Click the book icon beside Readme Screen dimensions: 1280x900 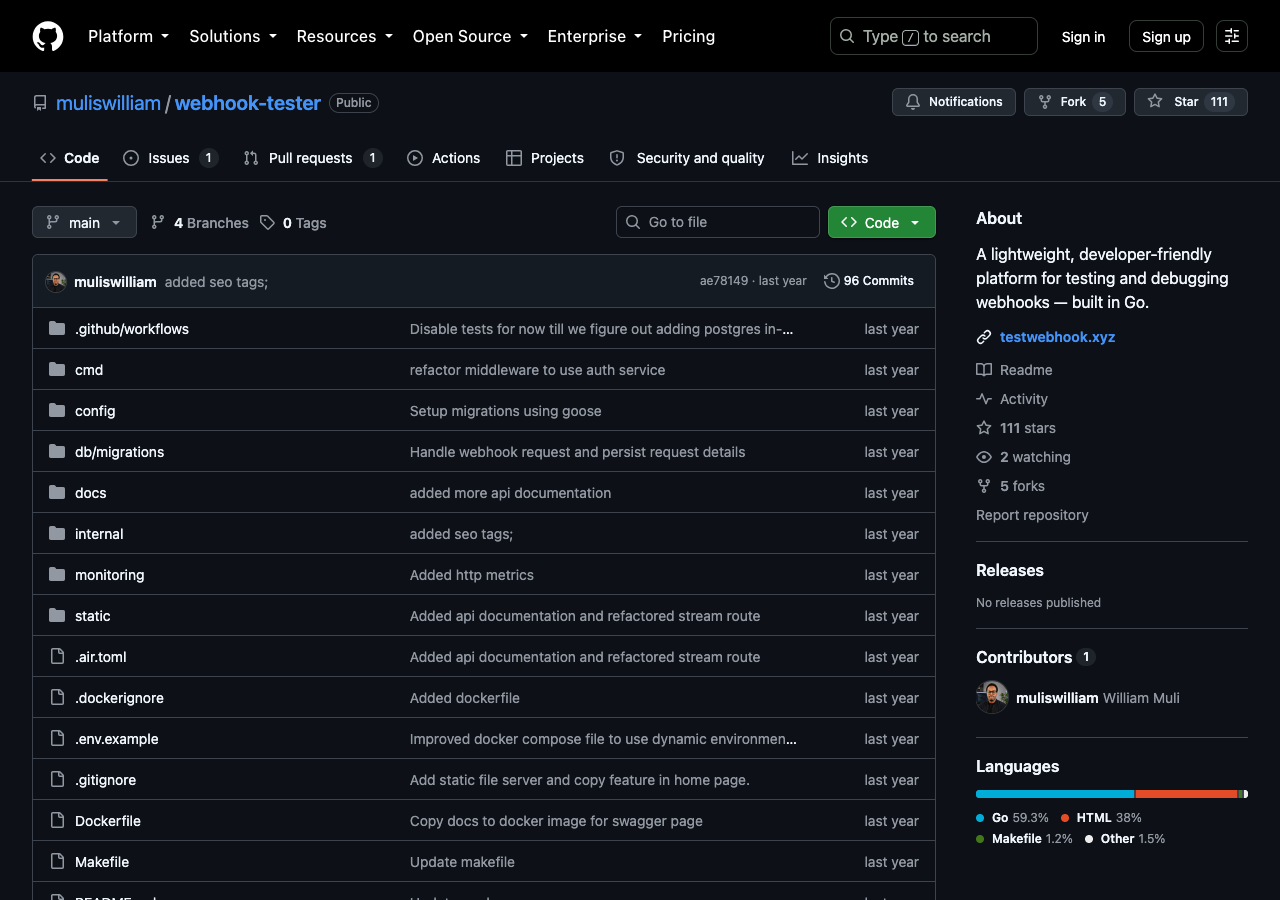984,370
